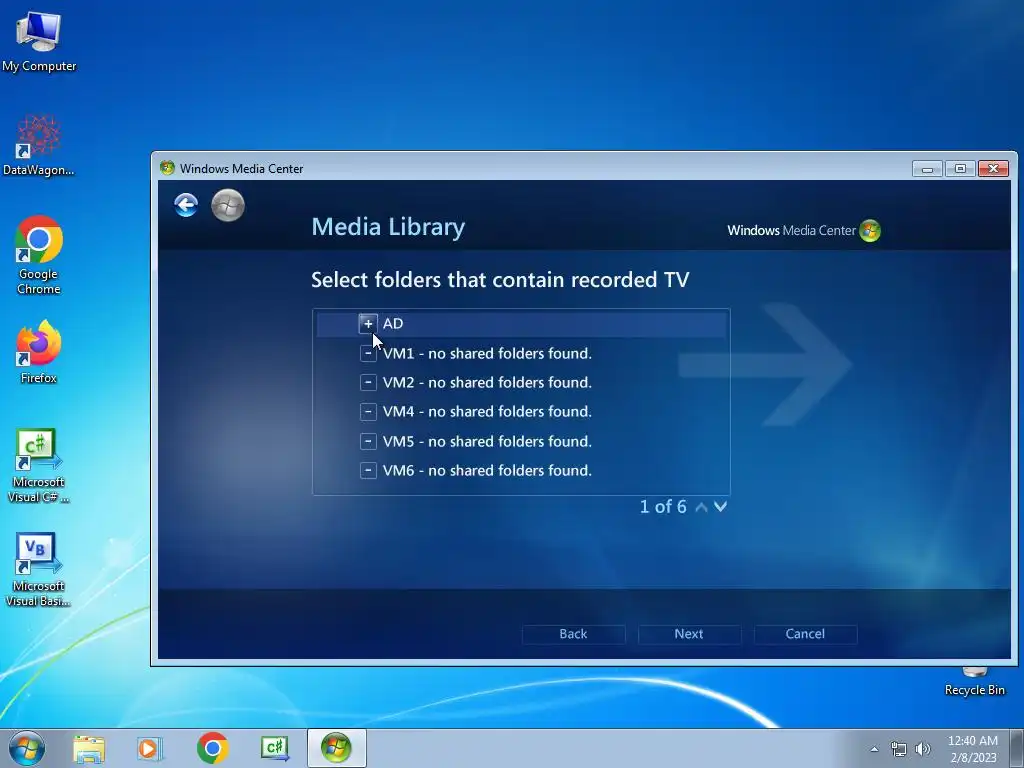Collapse the VM1 node
Screen dimensions: 1024x768
point(368,353)
